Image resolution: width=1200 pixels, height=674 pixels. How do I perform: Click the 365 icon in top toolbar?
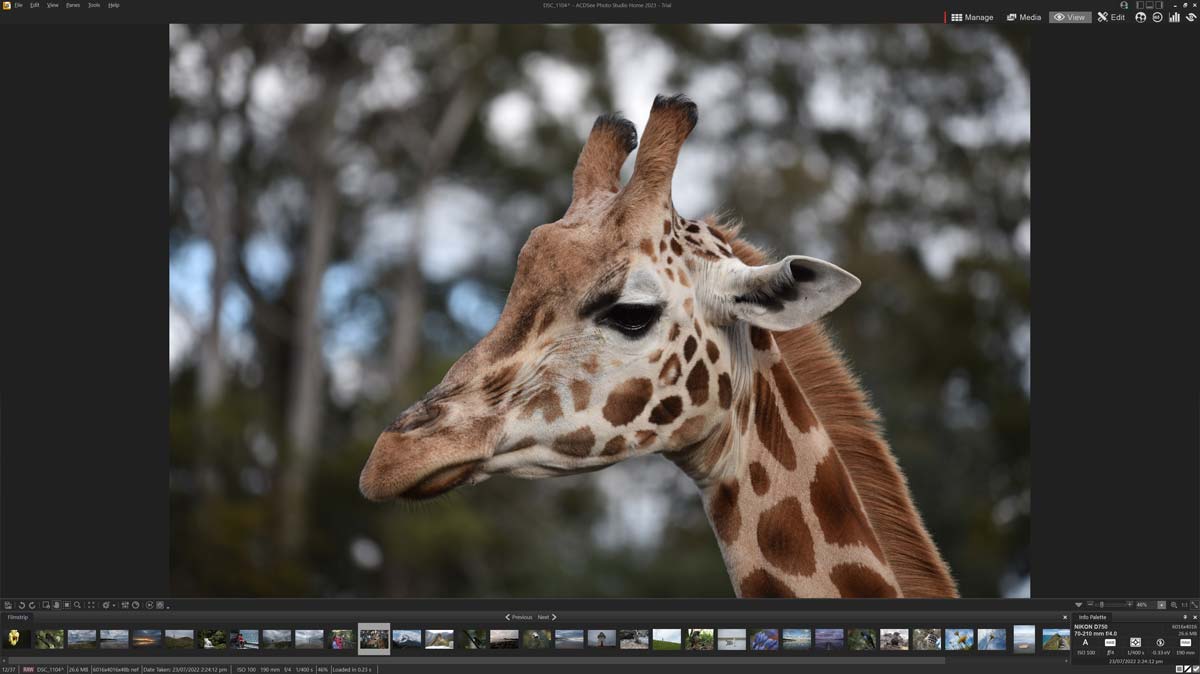click(1157, 17)
